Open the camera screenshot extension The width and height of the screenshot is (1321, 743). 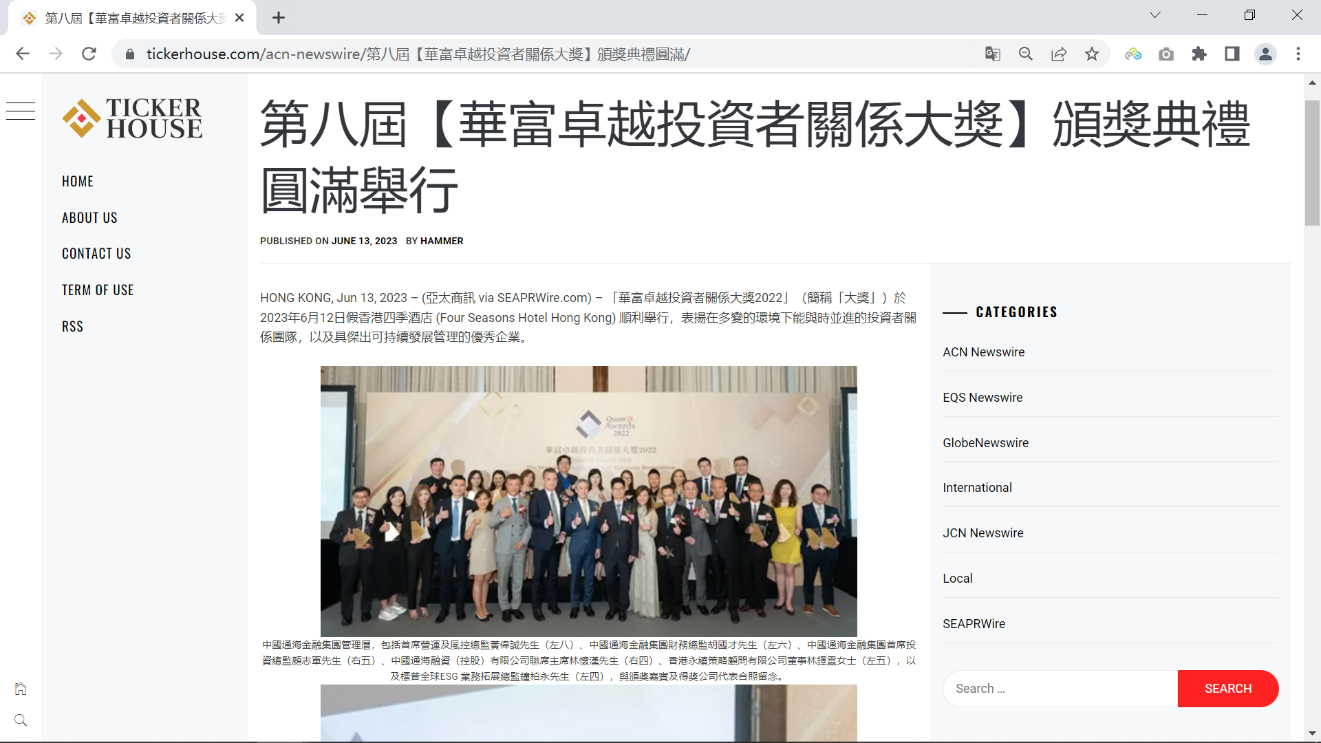[x=1166, y=54]
